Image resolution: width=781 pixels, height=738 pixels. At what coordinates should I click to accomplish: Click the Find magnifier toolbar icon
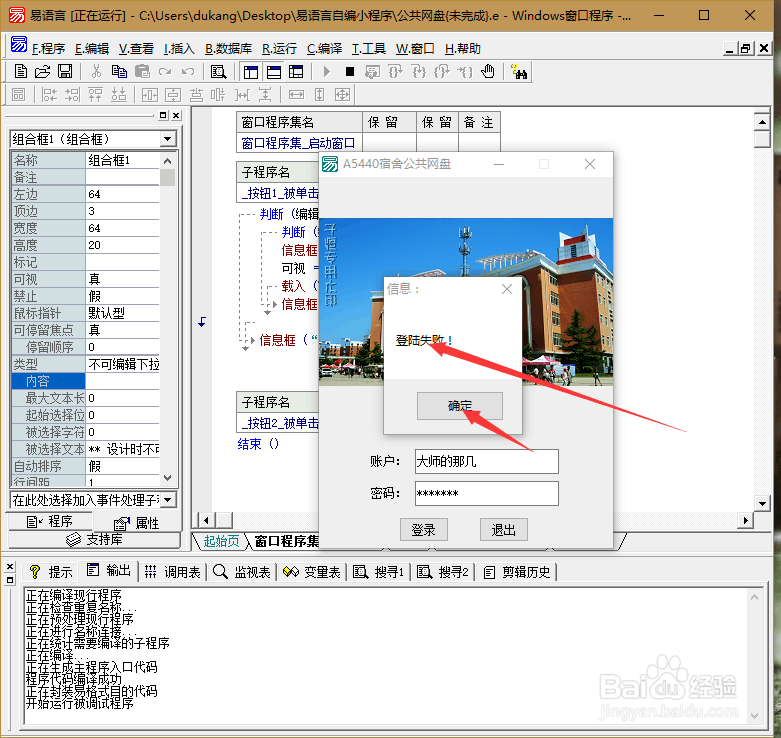(218, 72)
